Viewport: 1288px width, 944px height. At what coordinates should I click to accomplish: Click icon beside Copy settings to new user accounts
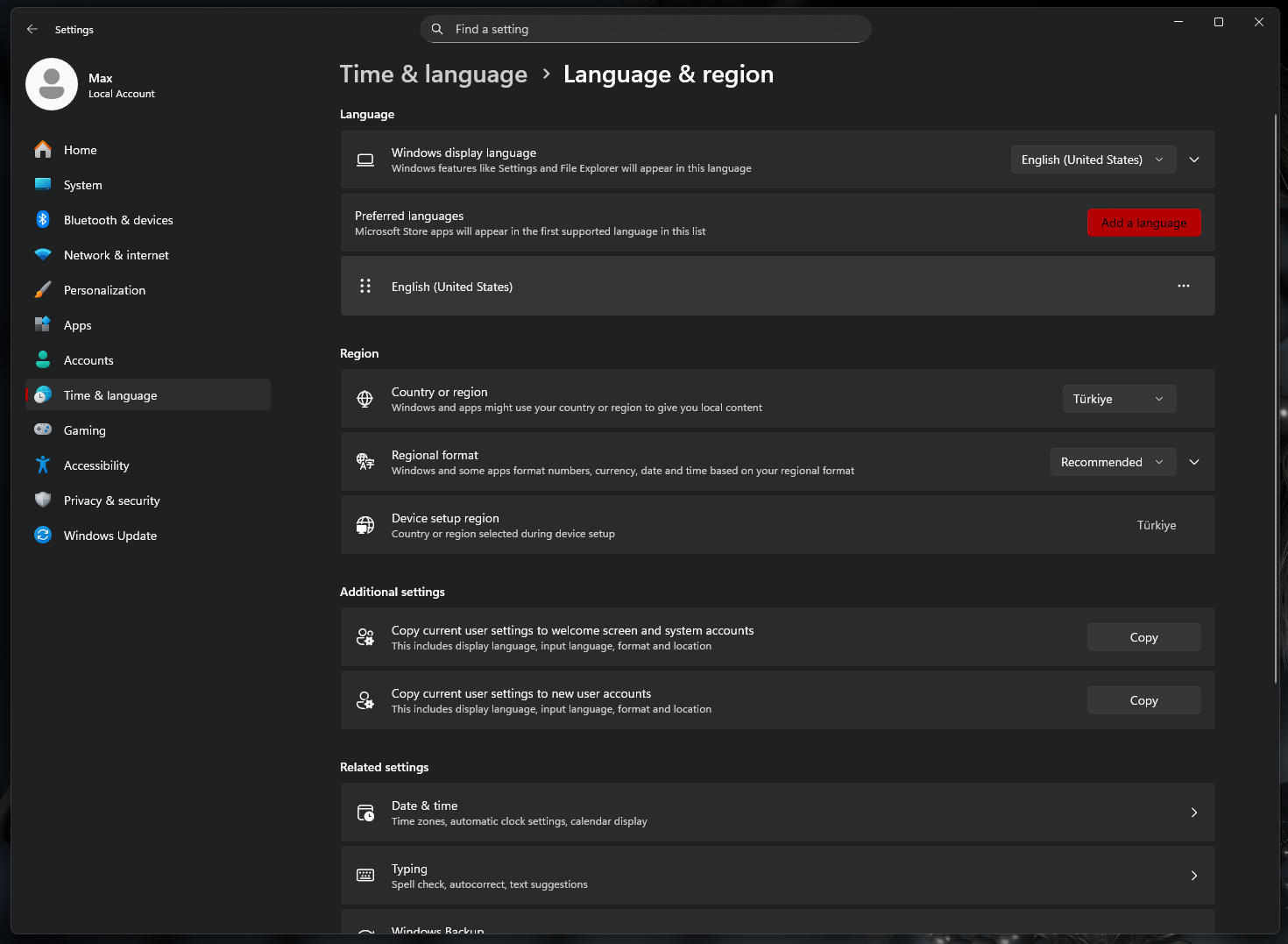[x=365, y=700]
